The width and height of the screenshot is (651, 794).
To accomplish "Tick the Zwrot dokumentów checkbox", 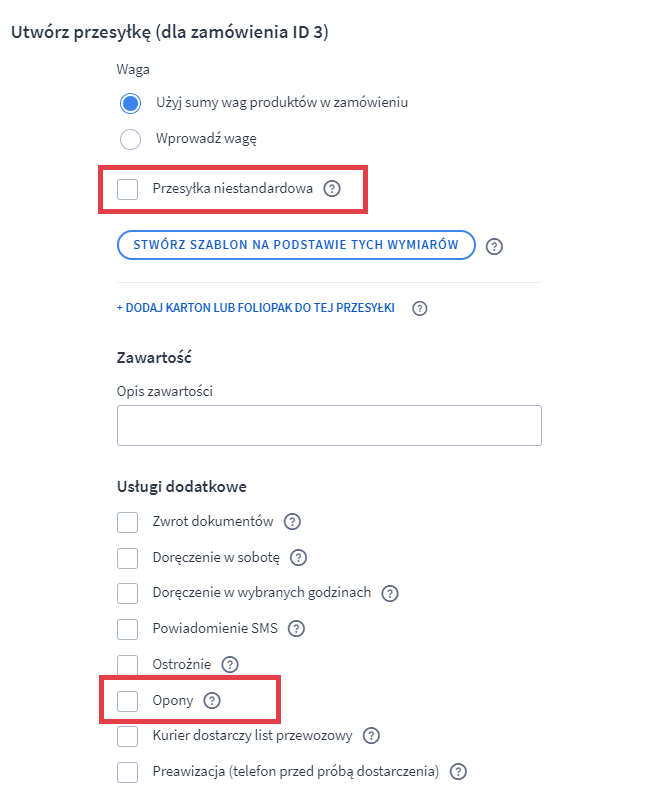I will (127, 522).
